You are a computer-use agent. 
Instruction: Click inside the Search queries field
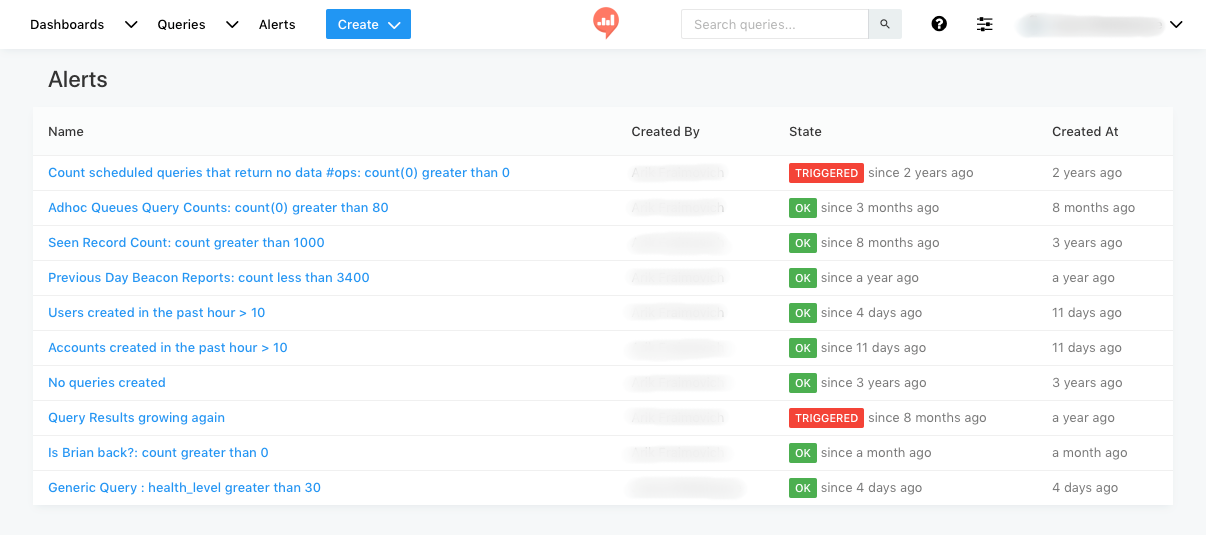tap(774, 24)
